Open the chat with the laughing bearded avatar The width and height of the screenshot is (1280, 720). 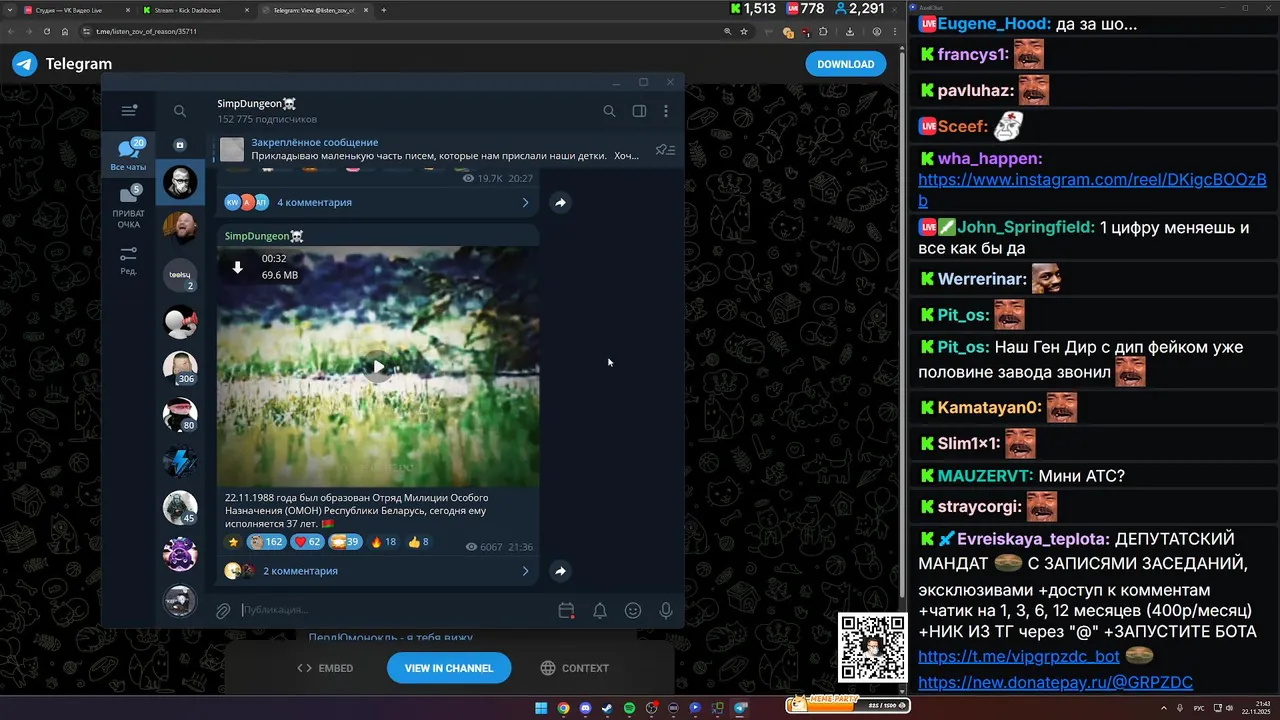click(180, 228)
